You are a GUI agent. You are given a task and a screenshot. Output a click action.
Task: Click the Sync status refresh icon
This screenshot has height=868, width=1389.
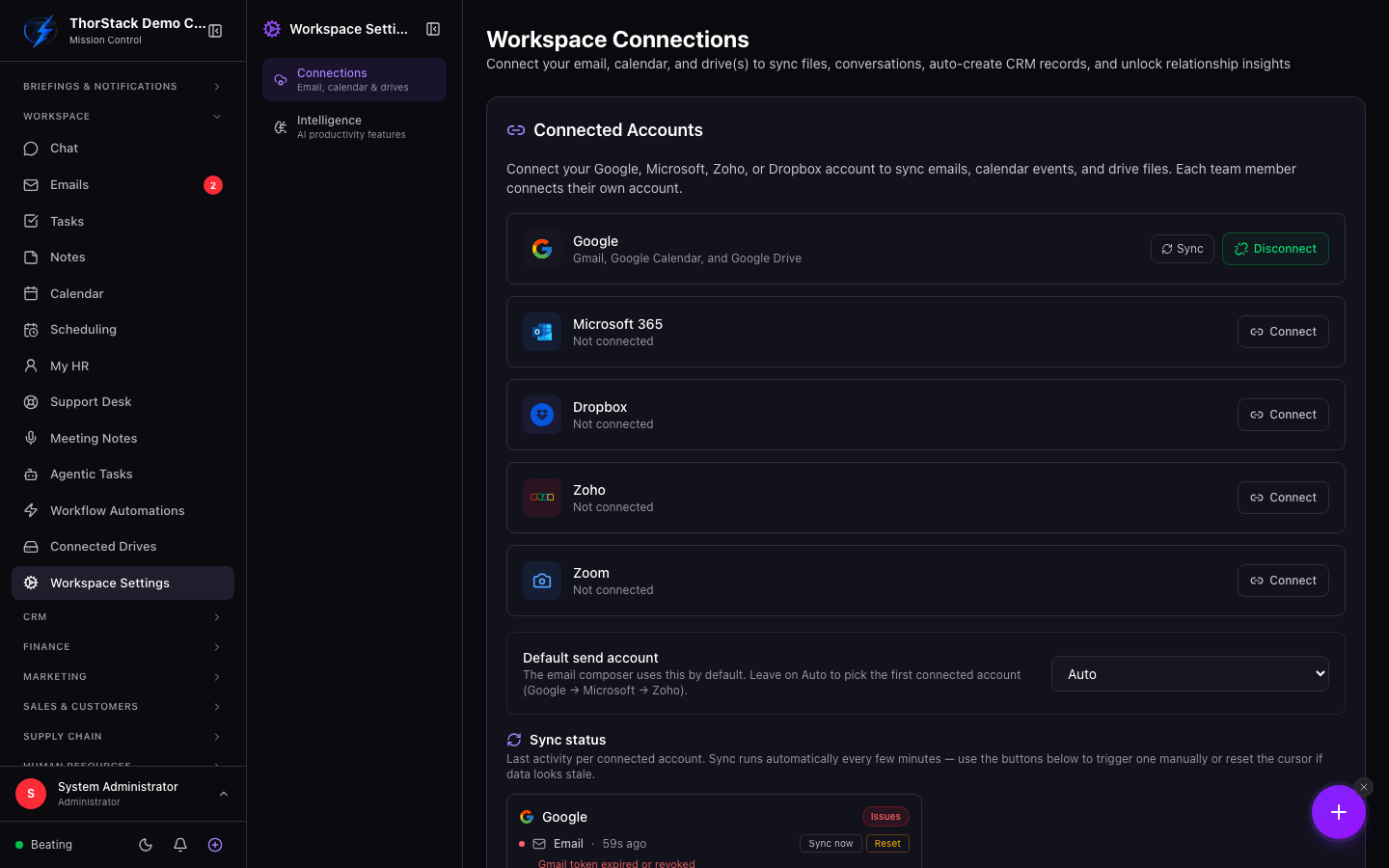pyautogui.click(x=514, y=740)
